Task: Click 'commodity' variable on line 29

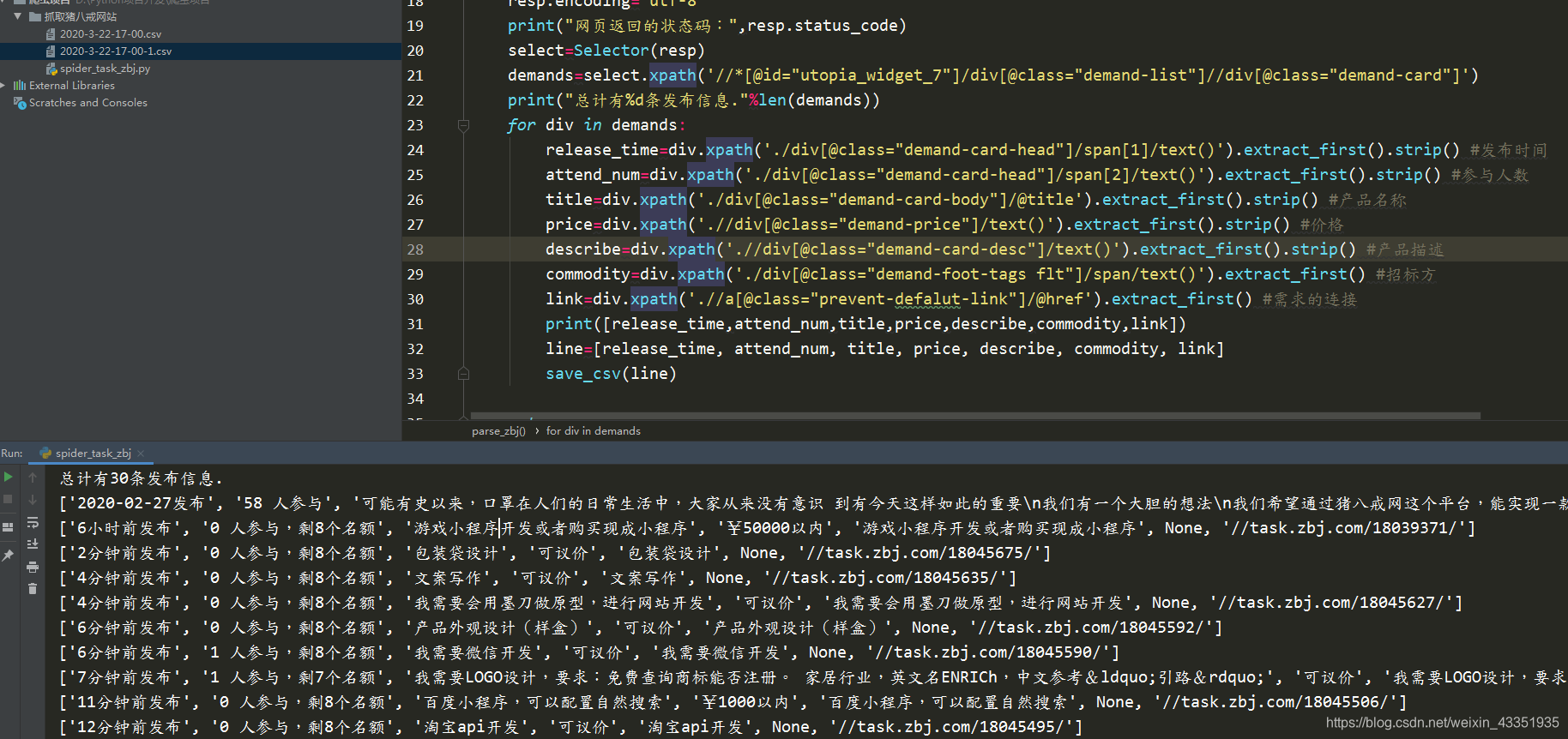Action: [x=588, y=274]
